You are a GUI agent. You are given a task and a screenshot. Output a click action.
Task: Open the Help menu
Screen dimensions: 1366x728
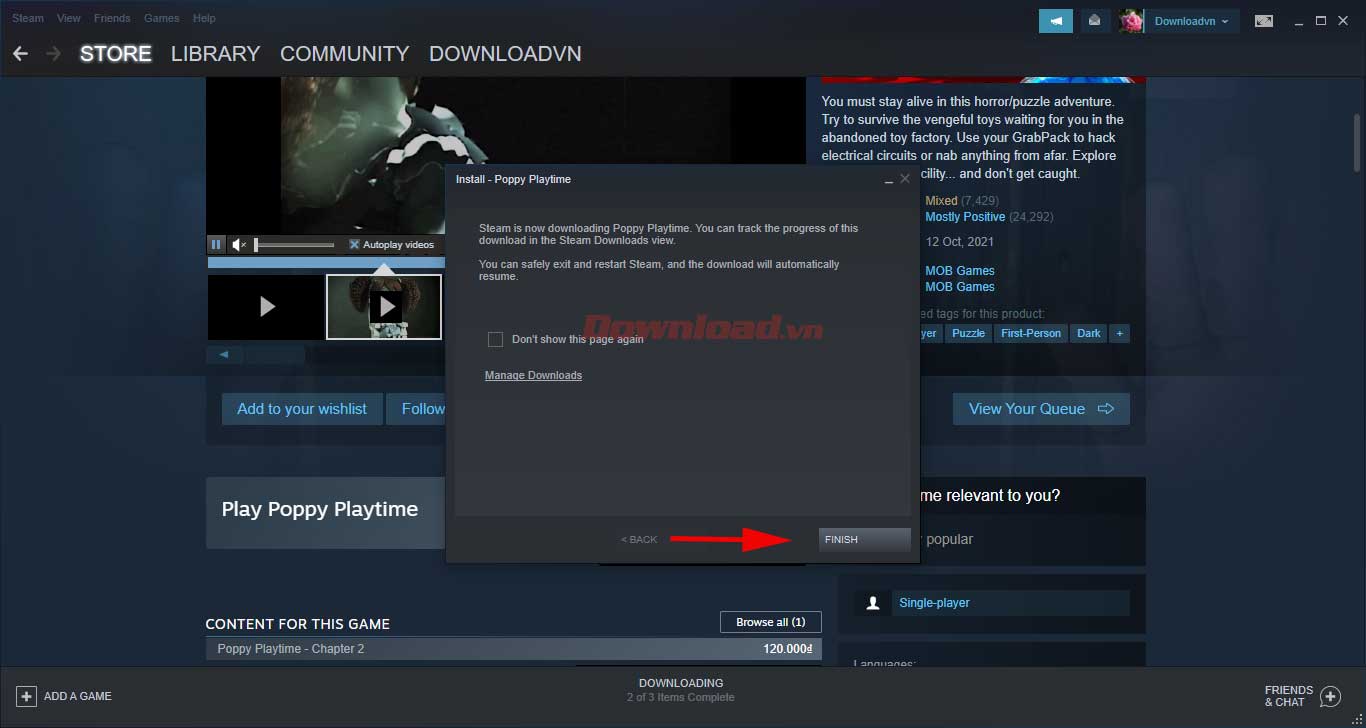pos(204,18)
